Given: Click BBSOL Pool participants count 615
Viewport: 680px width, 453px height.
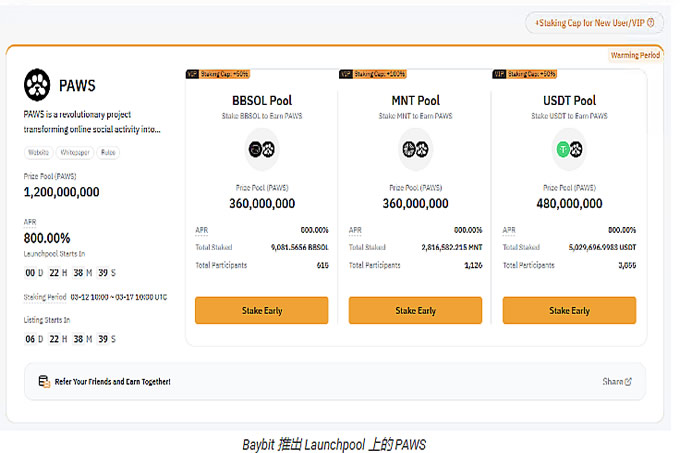Looking at the screenshot, I should tap(323, 265).
